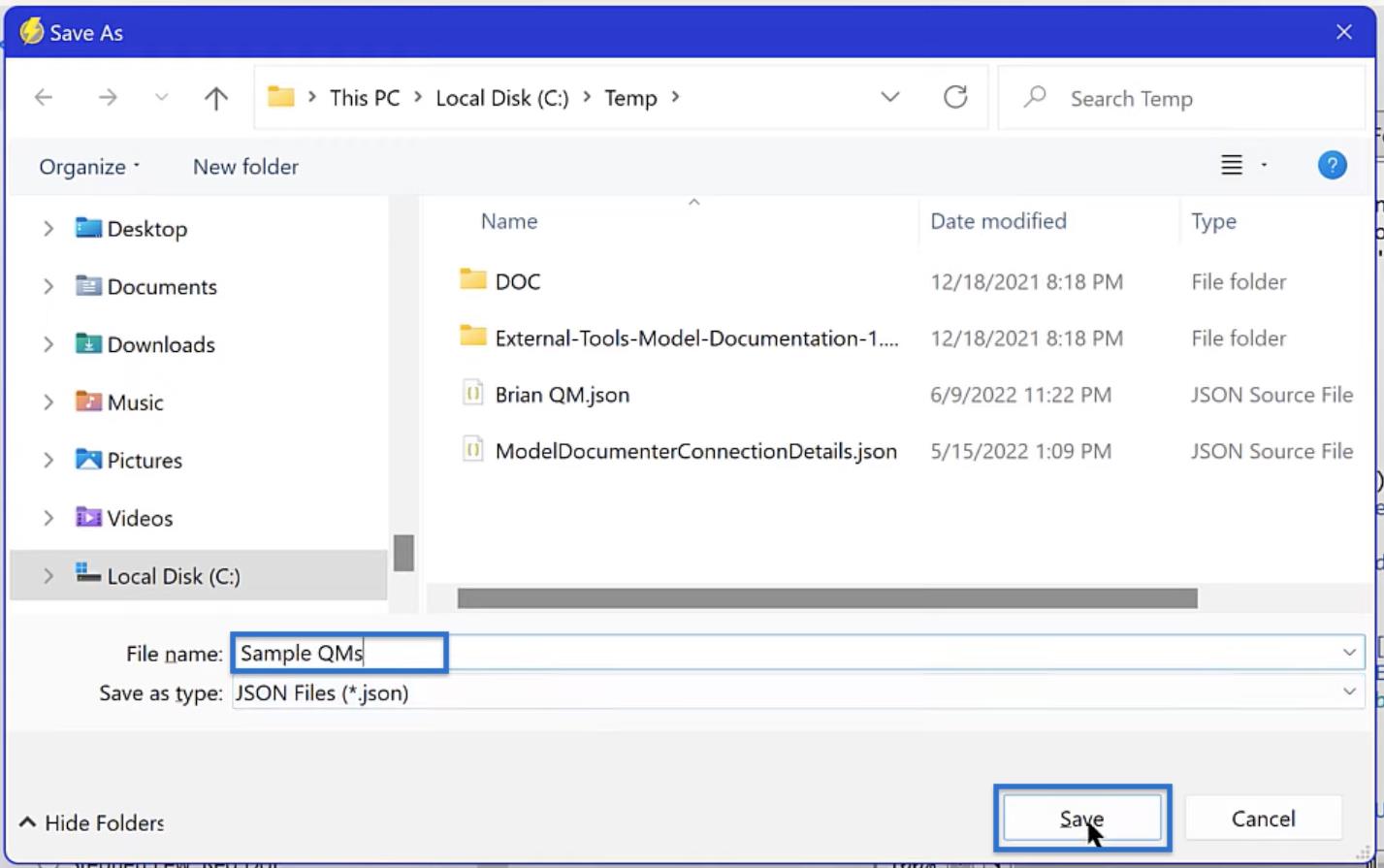Select Videos in navigation pane
Screen dimensions: 1384x868
[x=140, y=518]
